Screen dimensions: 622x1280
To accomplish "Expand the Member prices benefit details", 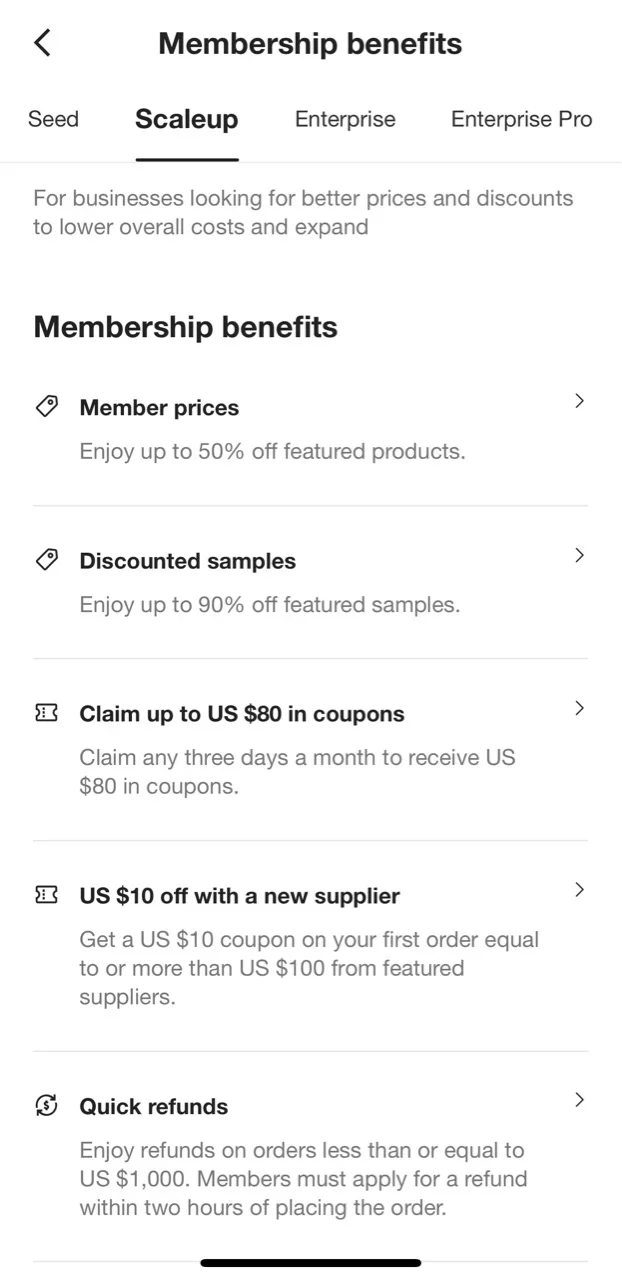I will 579,401.
